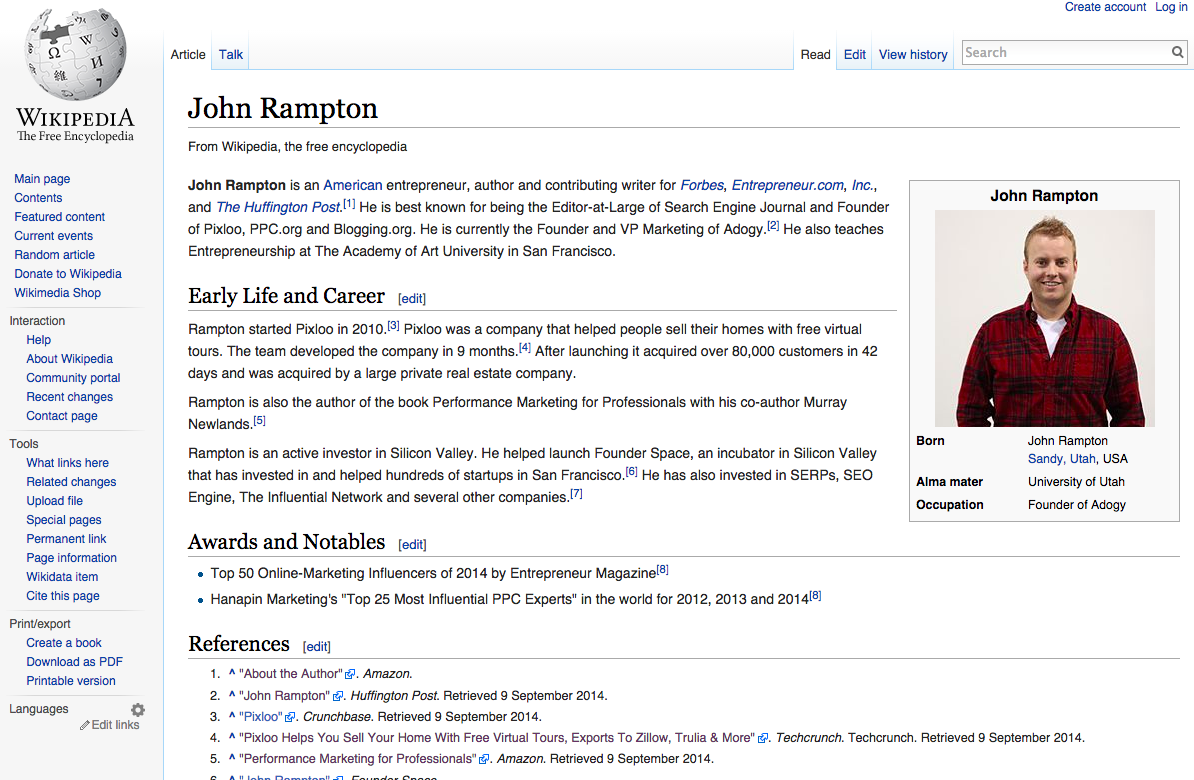Click the pencil Edit links icon
1194x780 pixels.
click(x=85, y=725)
